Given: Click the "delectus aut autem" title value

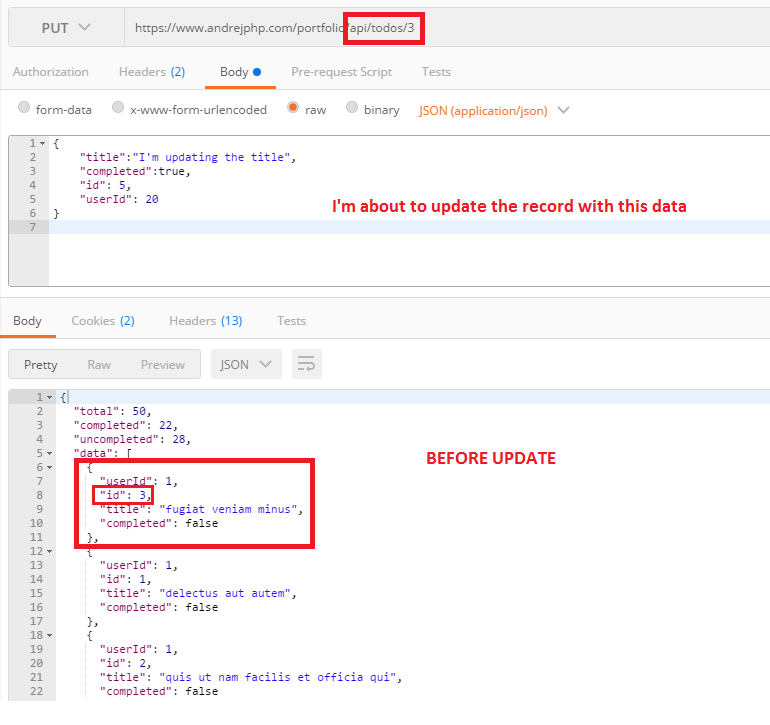Looking at the screenshot, I should [x=225, y=593].
